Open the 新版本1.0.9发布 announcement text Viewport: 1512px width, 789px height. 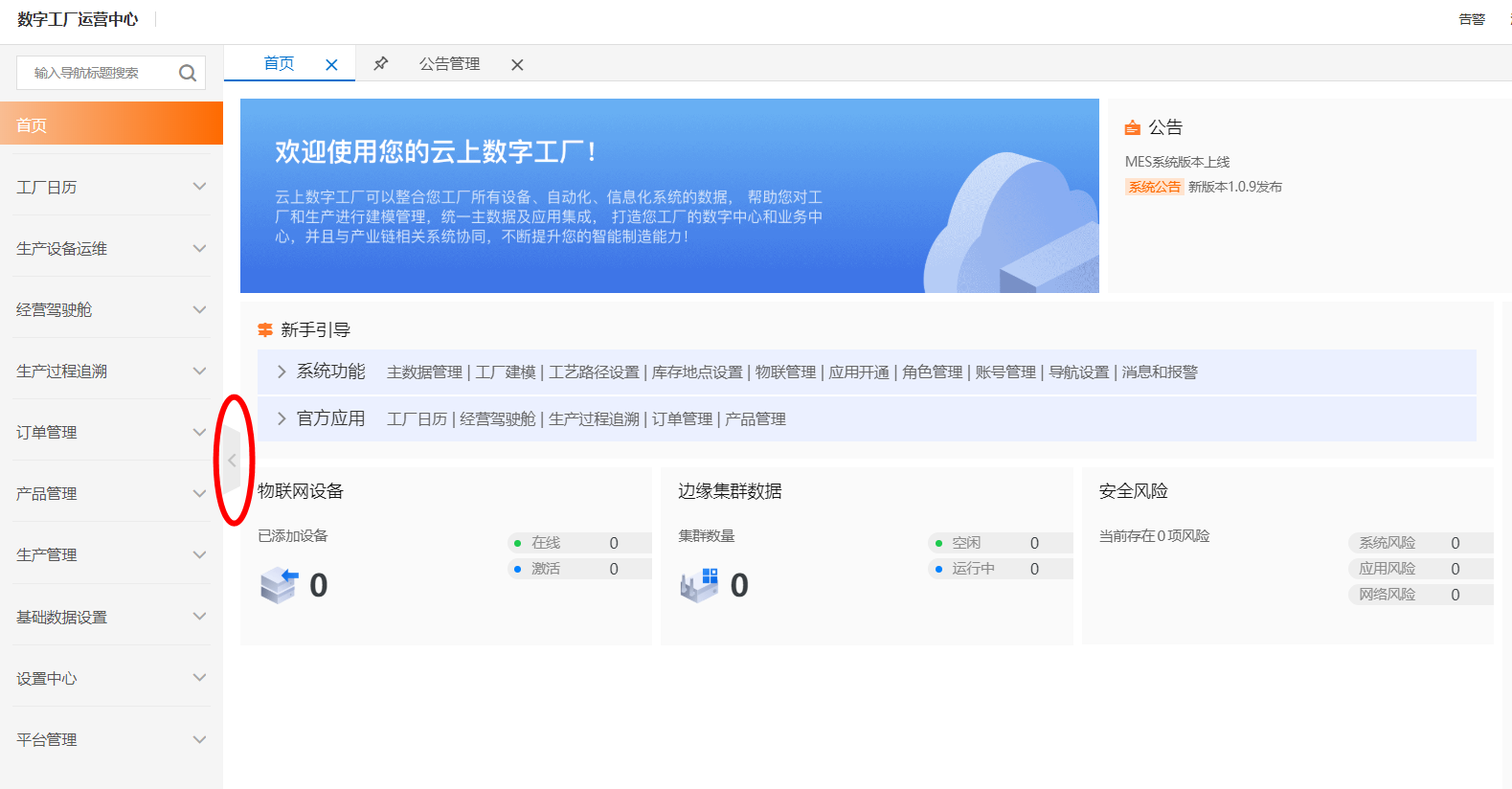click(1235, 187)
